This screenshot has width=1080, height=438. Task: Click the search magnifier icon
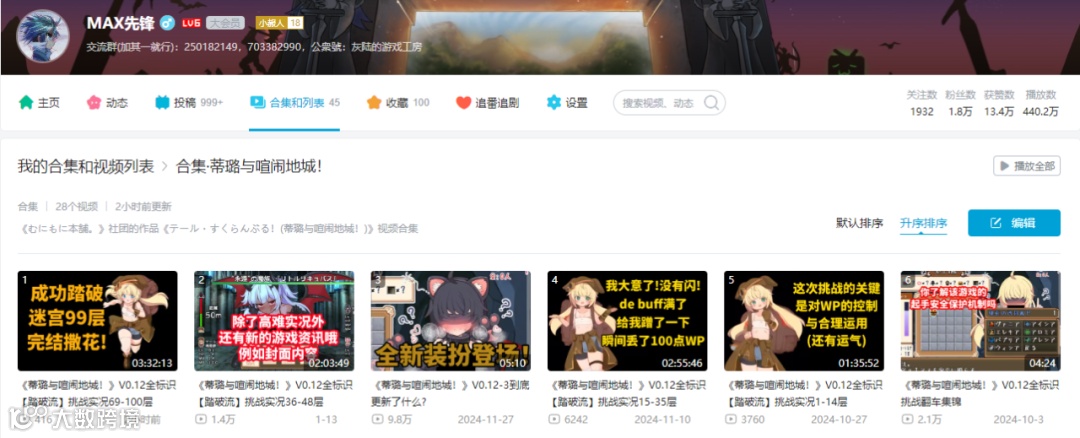tap(712, 103)
